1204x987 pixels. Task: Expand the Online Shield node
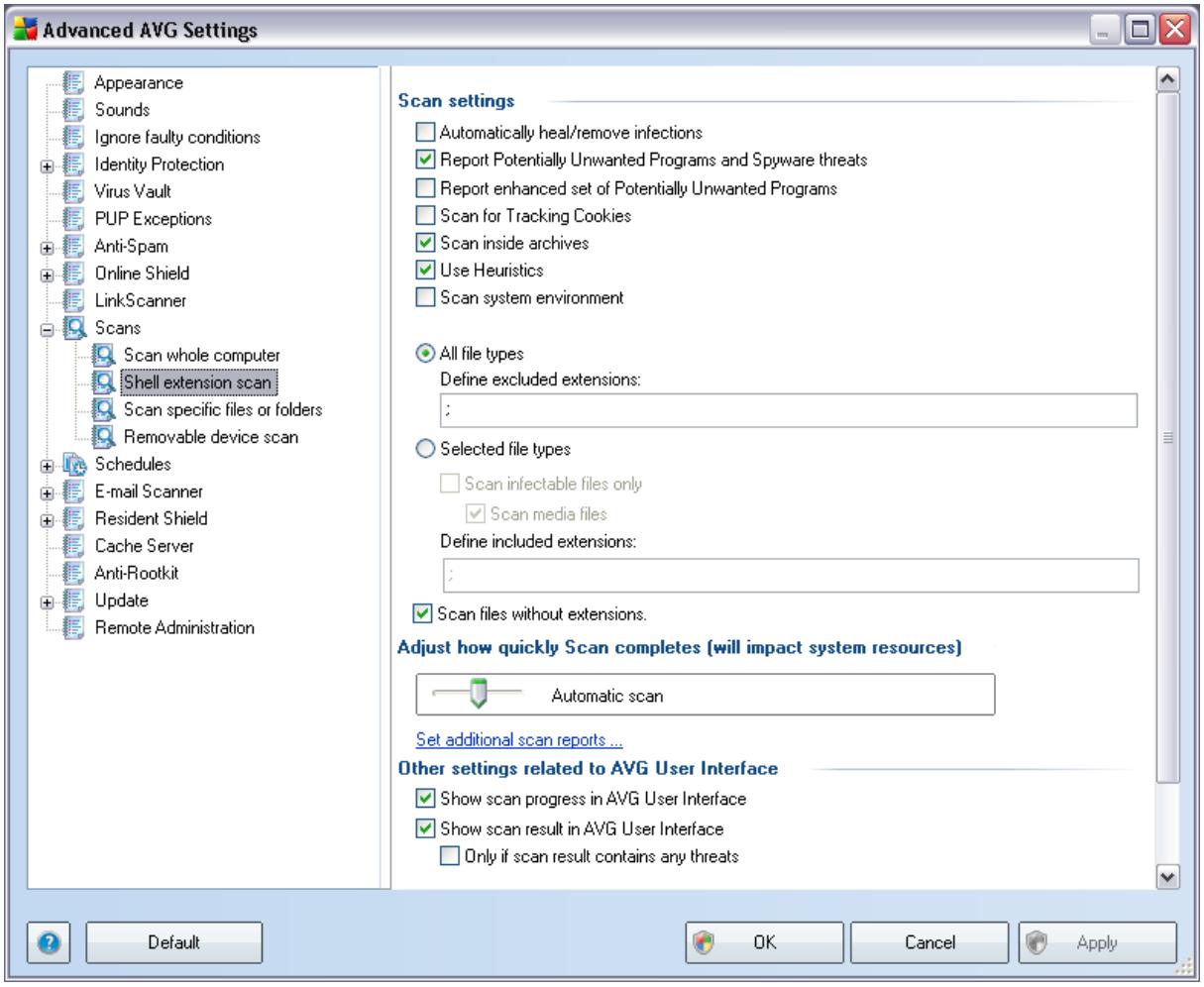(47, 274)
